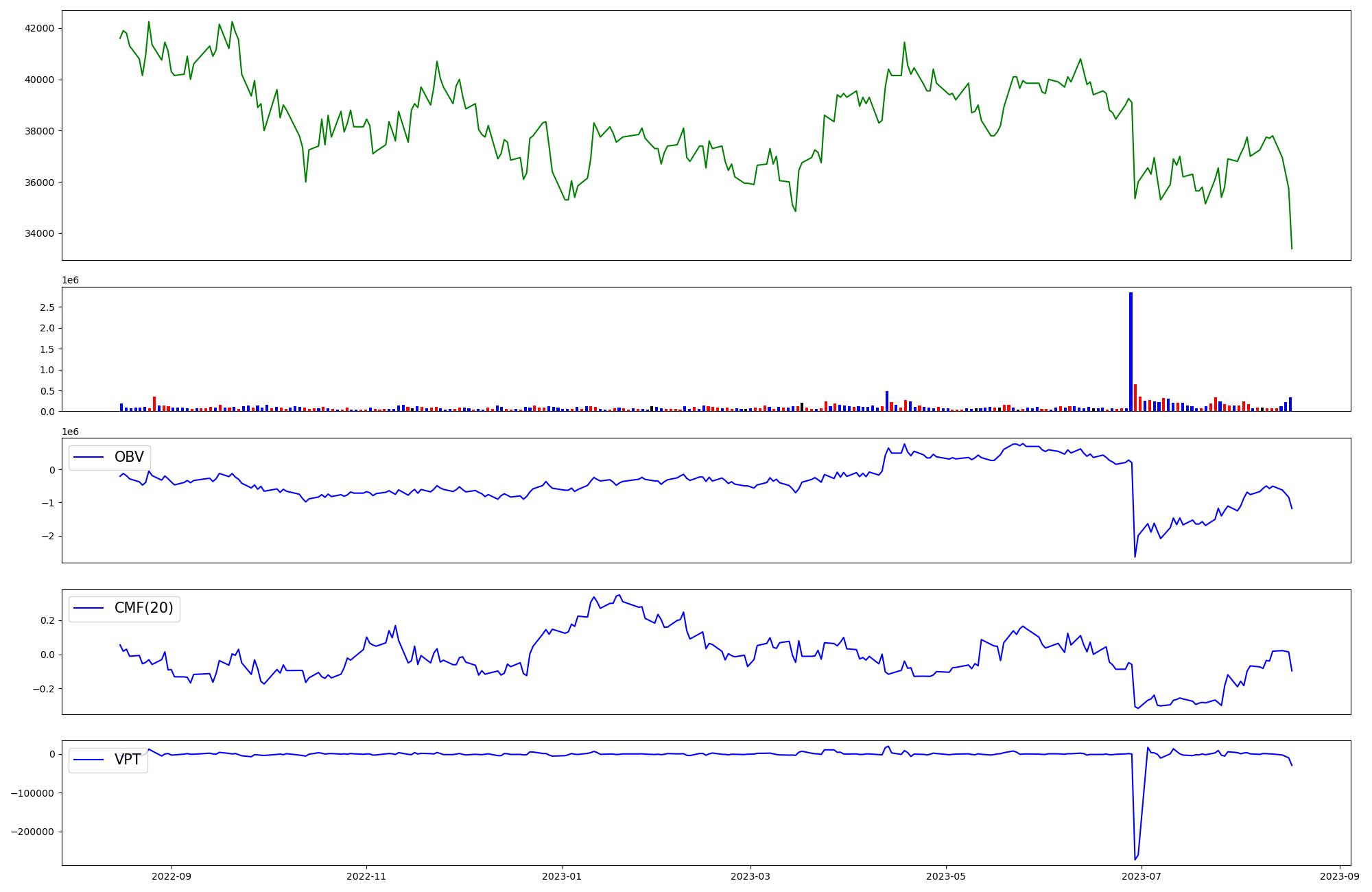Click the 2.5 volume axis label

47,307
